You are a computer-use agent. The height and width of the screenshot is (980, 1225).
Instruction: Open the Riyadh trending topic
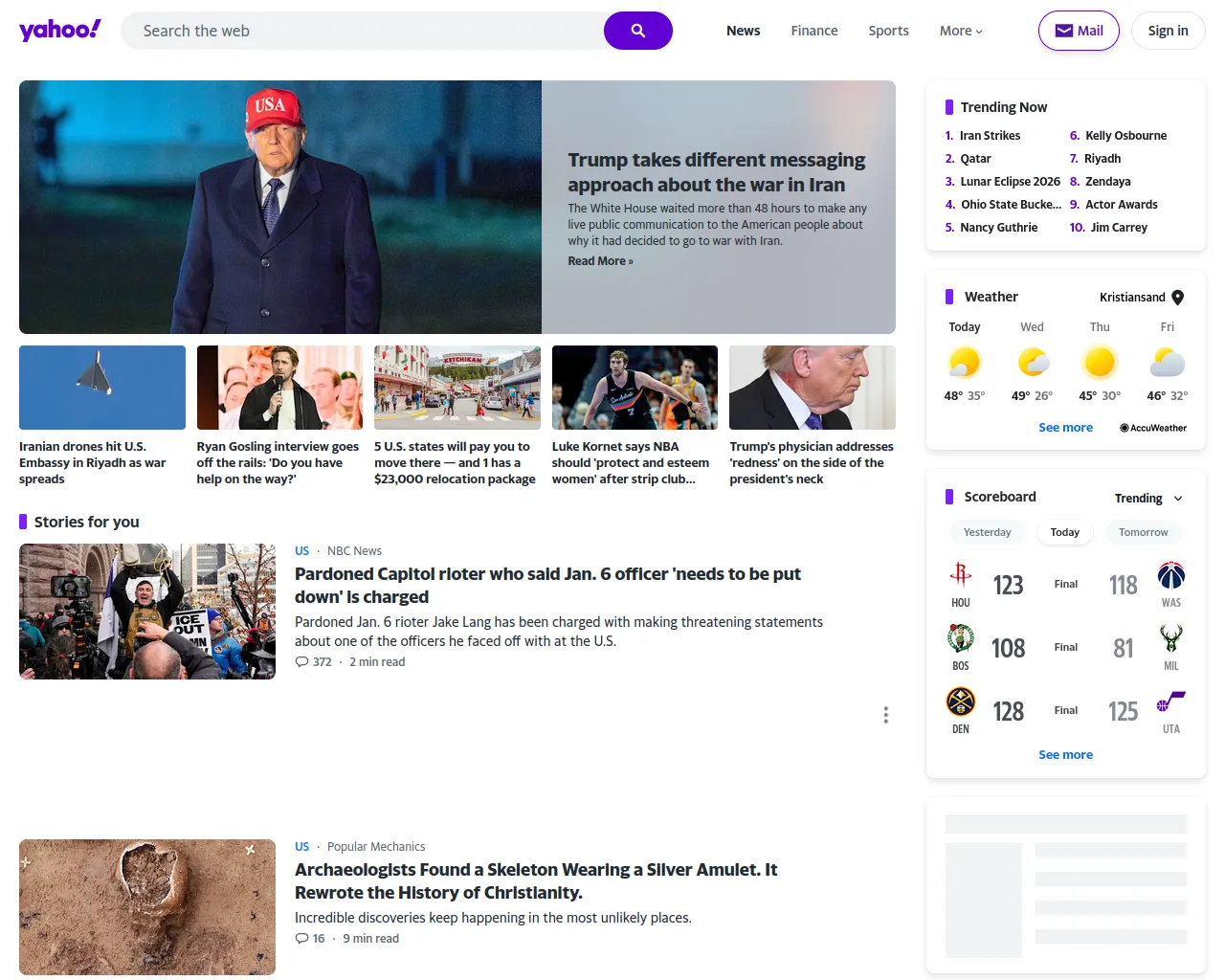[x=1102, y=159]
